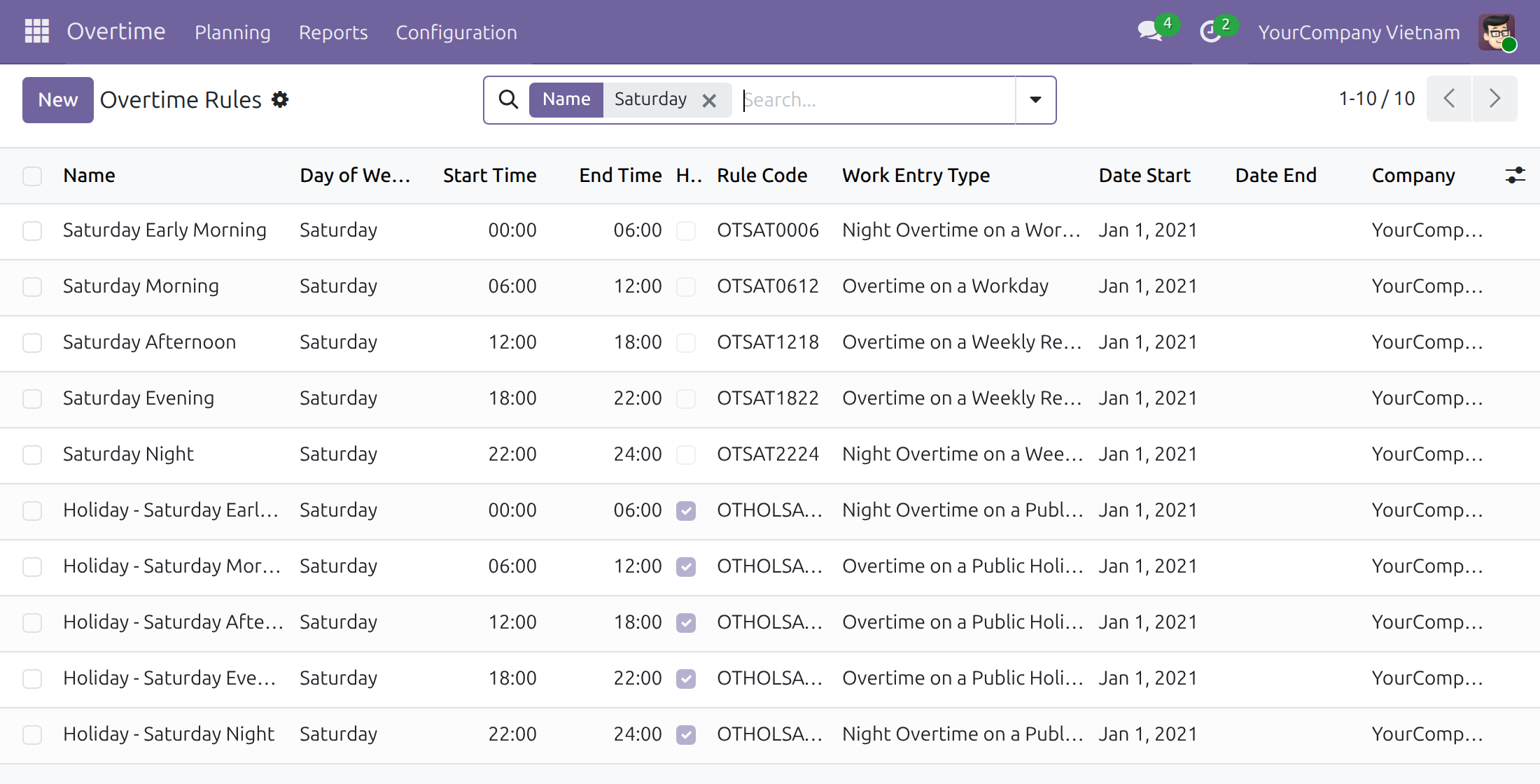
Task: Sort by Company column
Action: [x=1413, y=175]
